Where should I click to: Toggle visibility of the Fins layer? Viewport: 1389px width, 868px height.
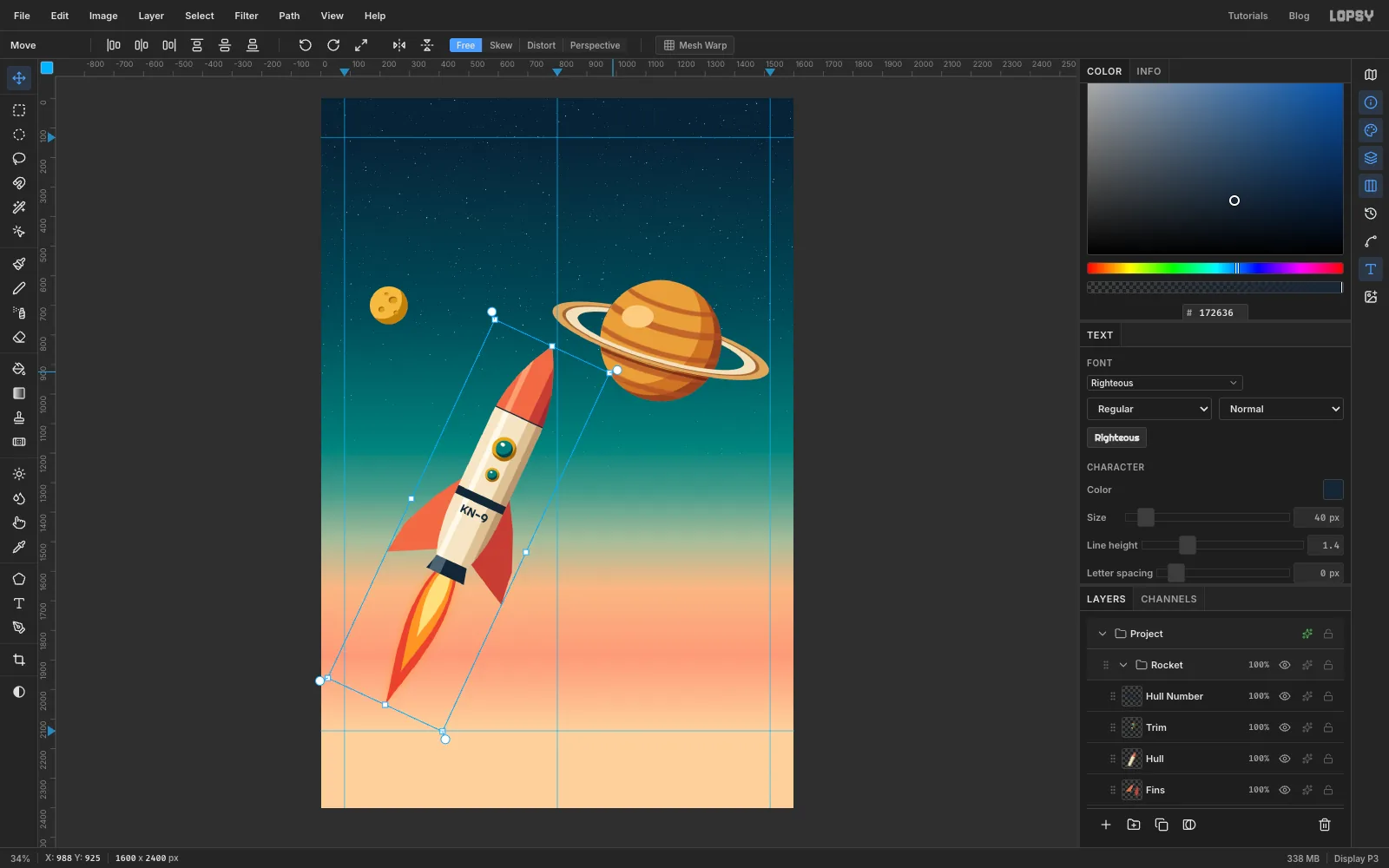pyautogui.click(x=1285, y=790)
